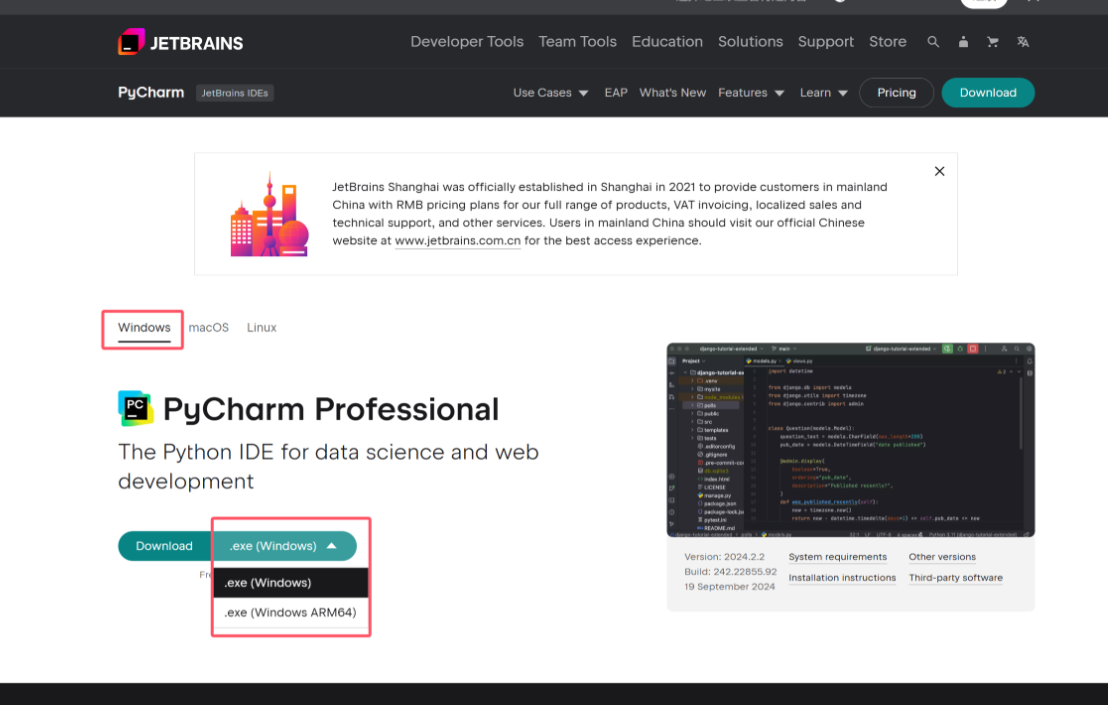This screenshot has width=1108, height=705.
Task: Expand the Features dropdown
Action: (751, 93)
